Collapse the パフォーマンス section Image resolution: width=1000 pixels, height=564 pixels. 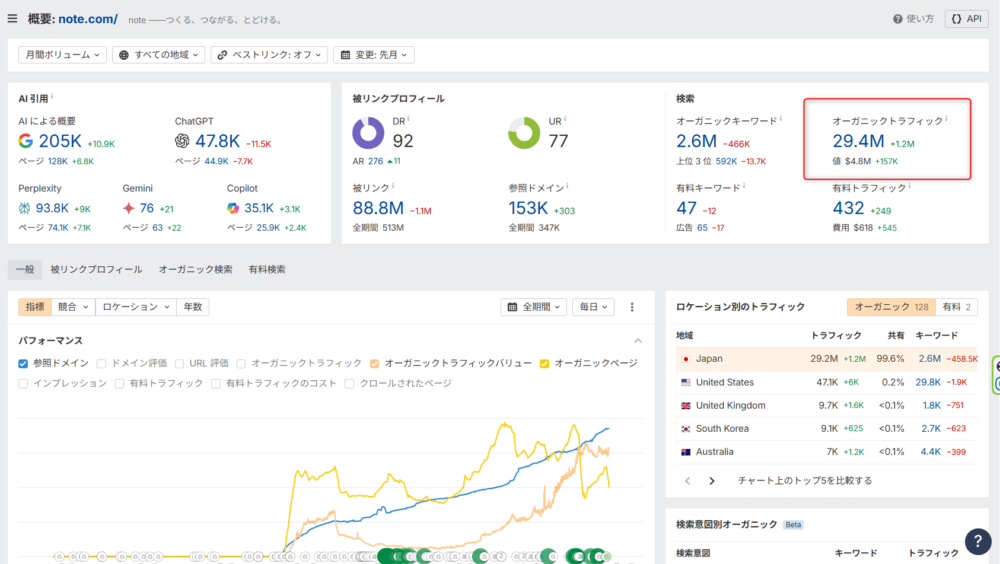[x=638, y=341]
